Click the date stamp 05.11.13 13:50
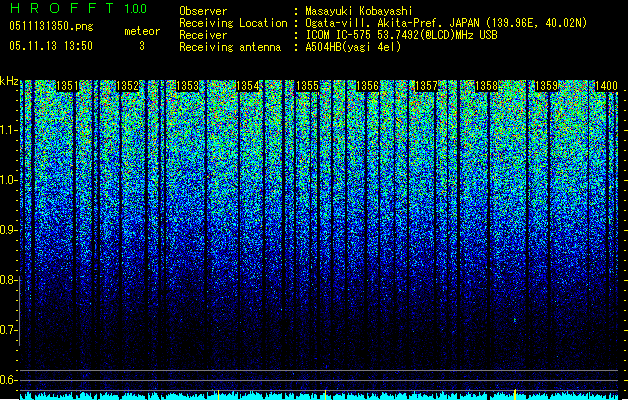This screenshot has width=629, height=400. click(x=51, y=46)
